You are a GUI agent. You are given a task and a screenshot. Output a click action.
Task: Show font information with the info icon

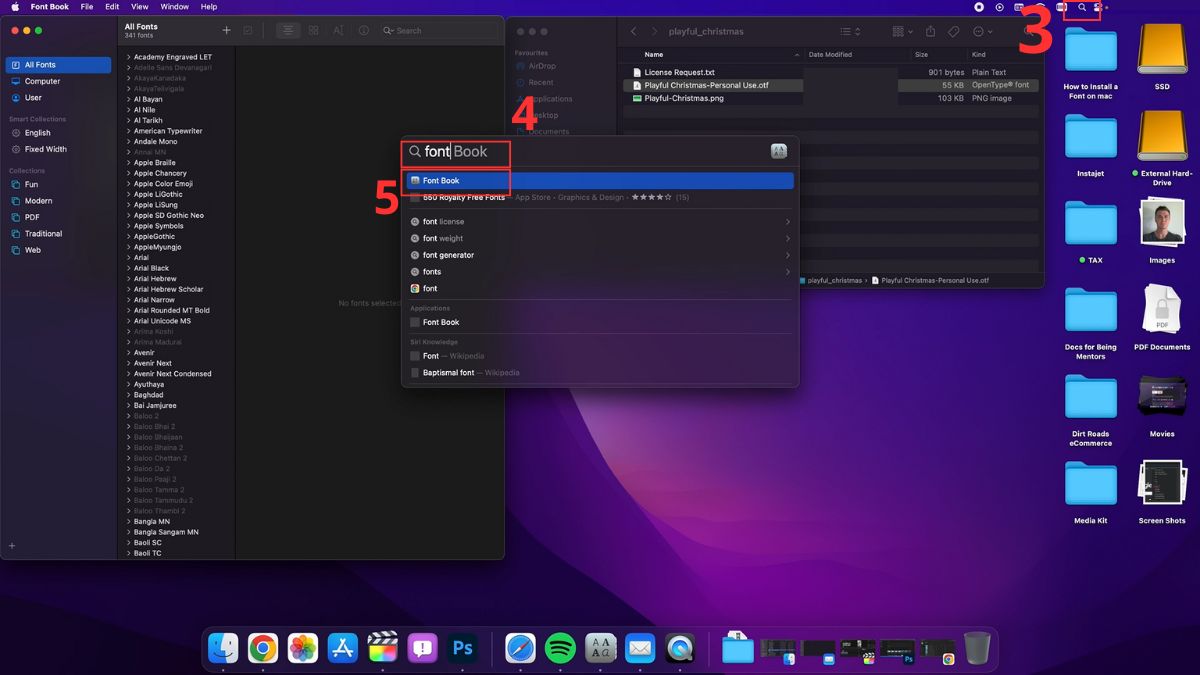point(365,31)
